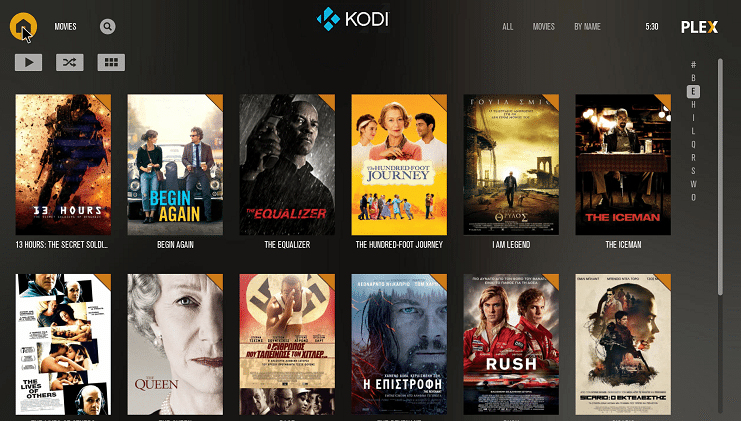The image size is (741, 421).
Task: Open search with the magnifier icon
Action: pos(107,26)
